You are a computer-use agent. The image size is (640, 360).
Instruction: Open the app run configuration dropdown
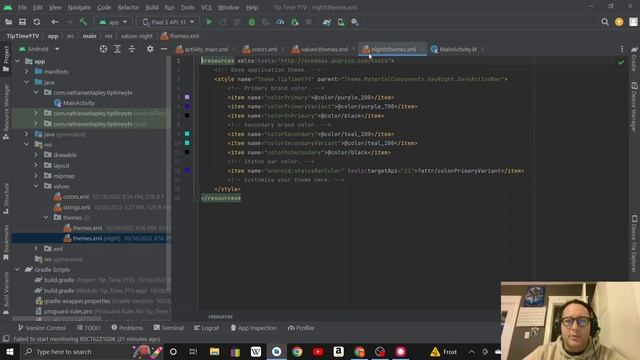113,22
